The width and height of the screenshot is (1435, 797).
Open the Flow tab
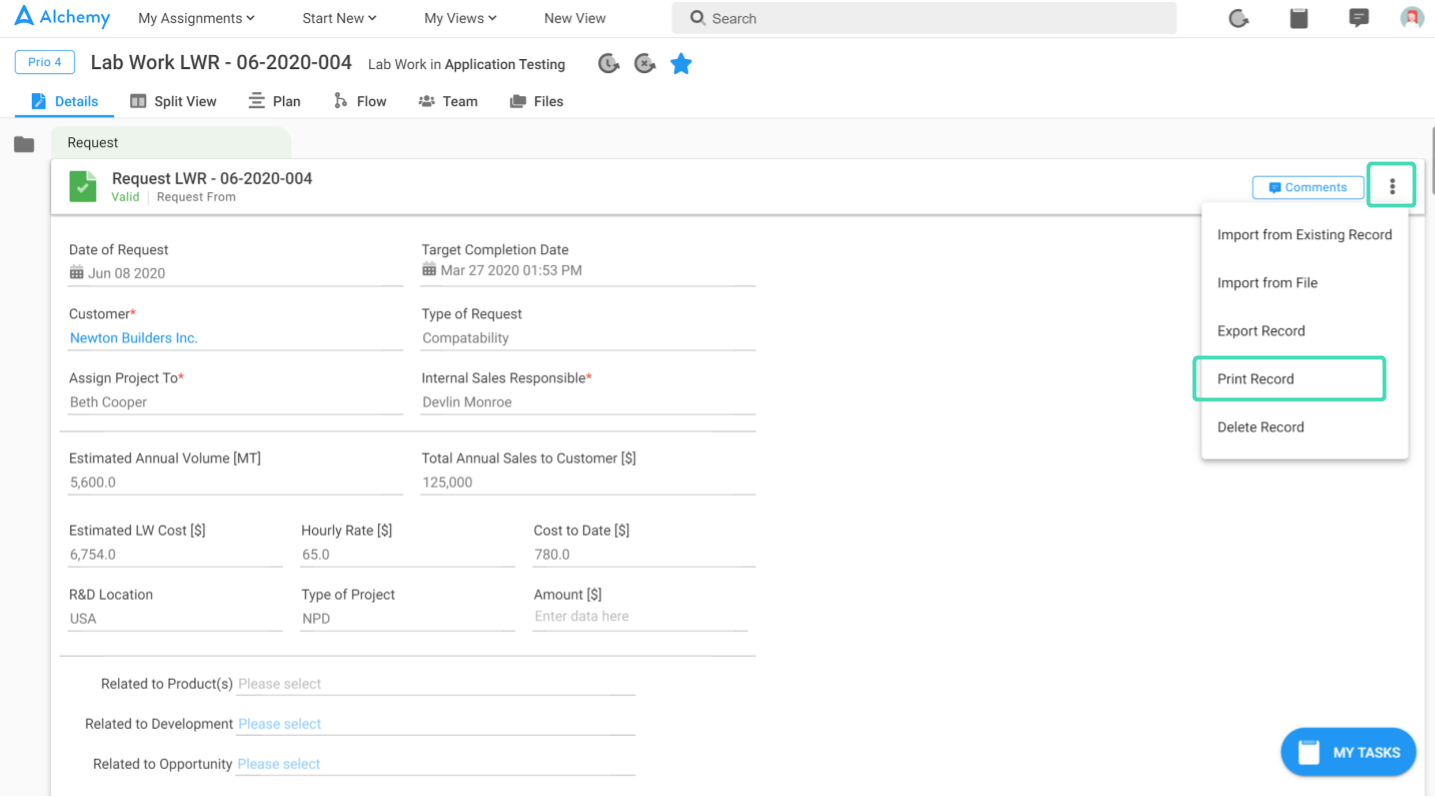pos(360,101)
